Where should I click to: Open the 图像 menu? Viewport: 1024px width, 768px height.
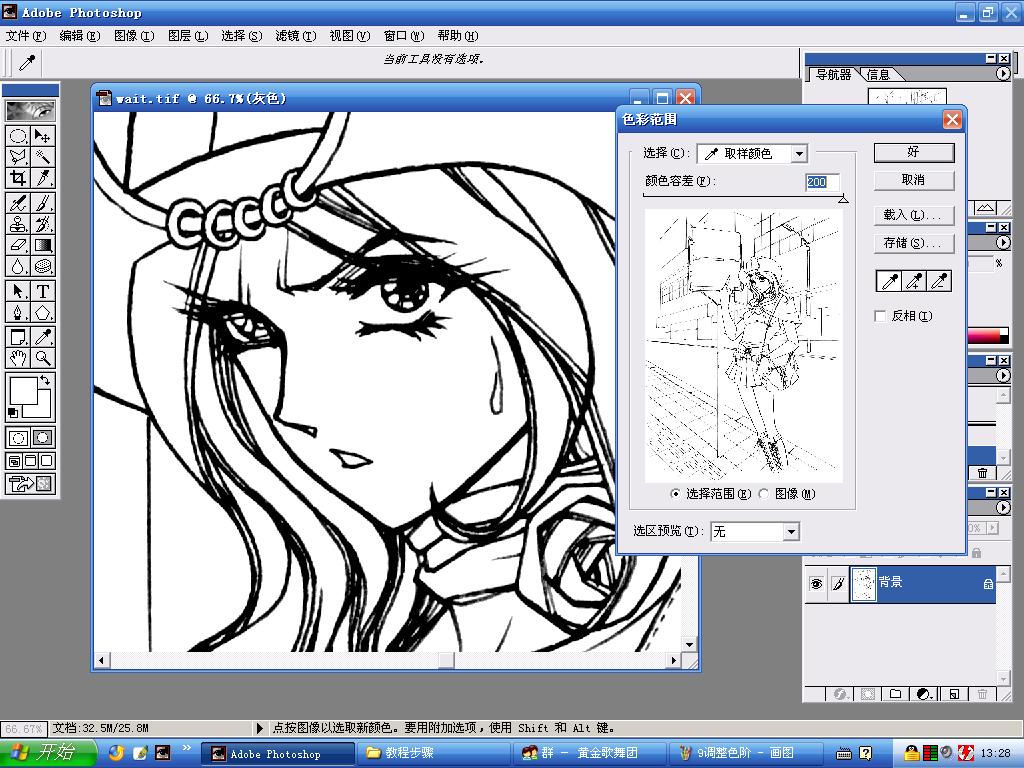click(x=134, y=36)
